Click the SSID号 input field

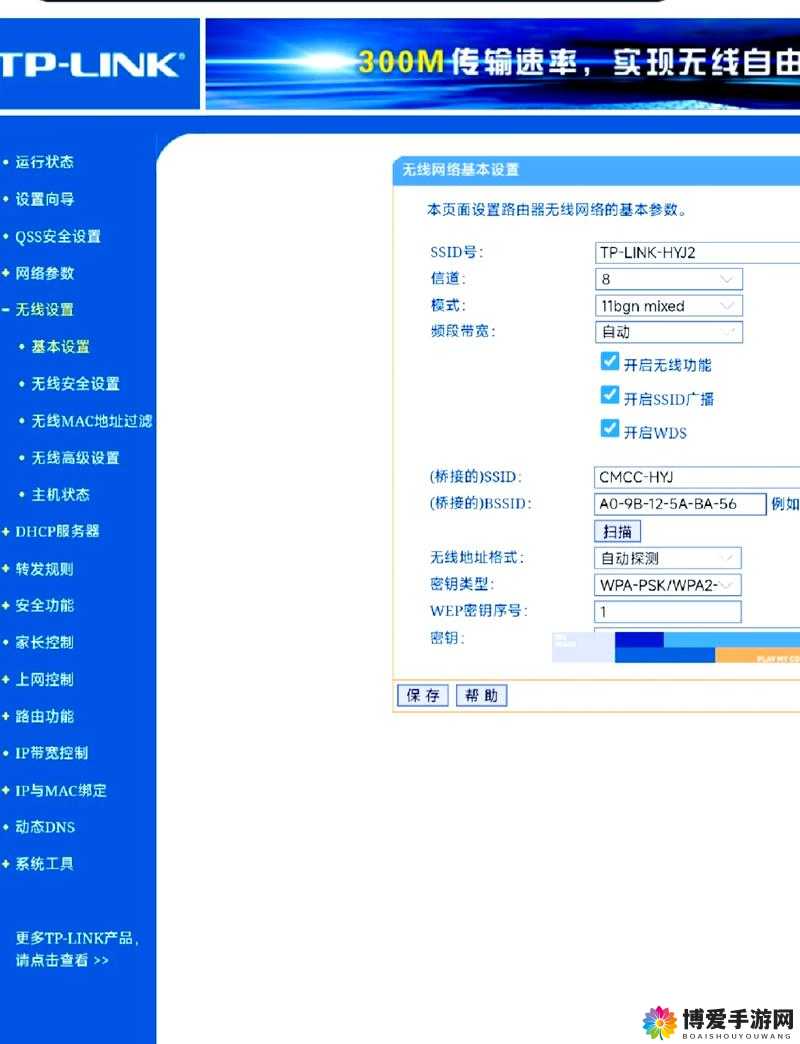697,253
